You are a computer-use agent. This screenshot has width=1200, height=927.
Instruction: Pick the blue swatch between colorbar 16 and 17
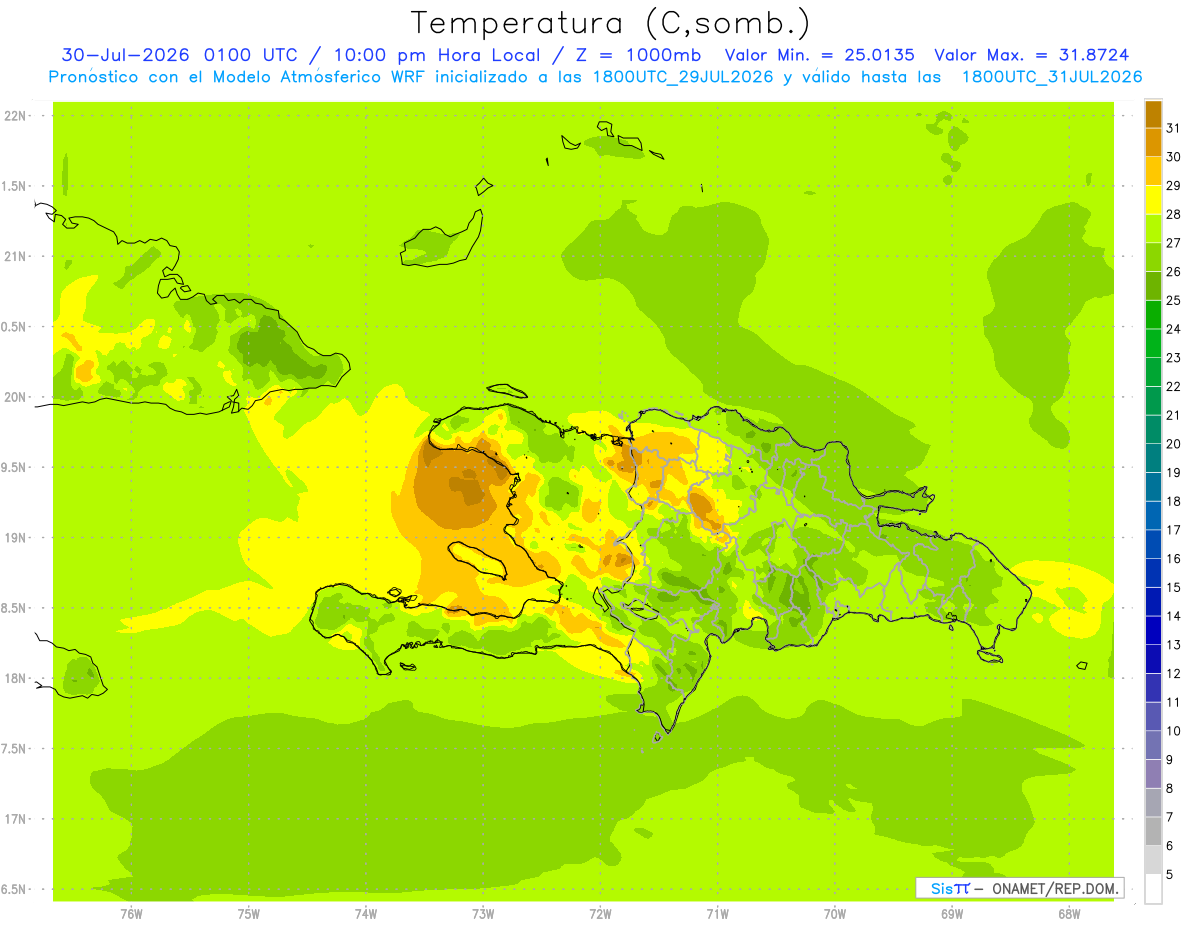click(x=1153, y=544)
